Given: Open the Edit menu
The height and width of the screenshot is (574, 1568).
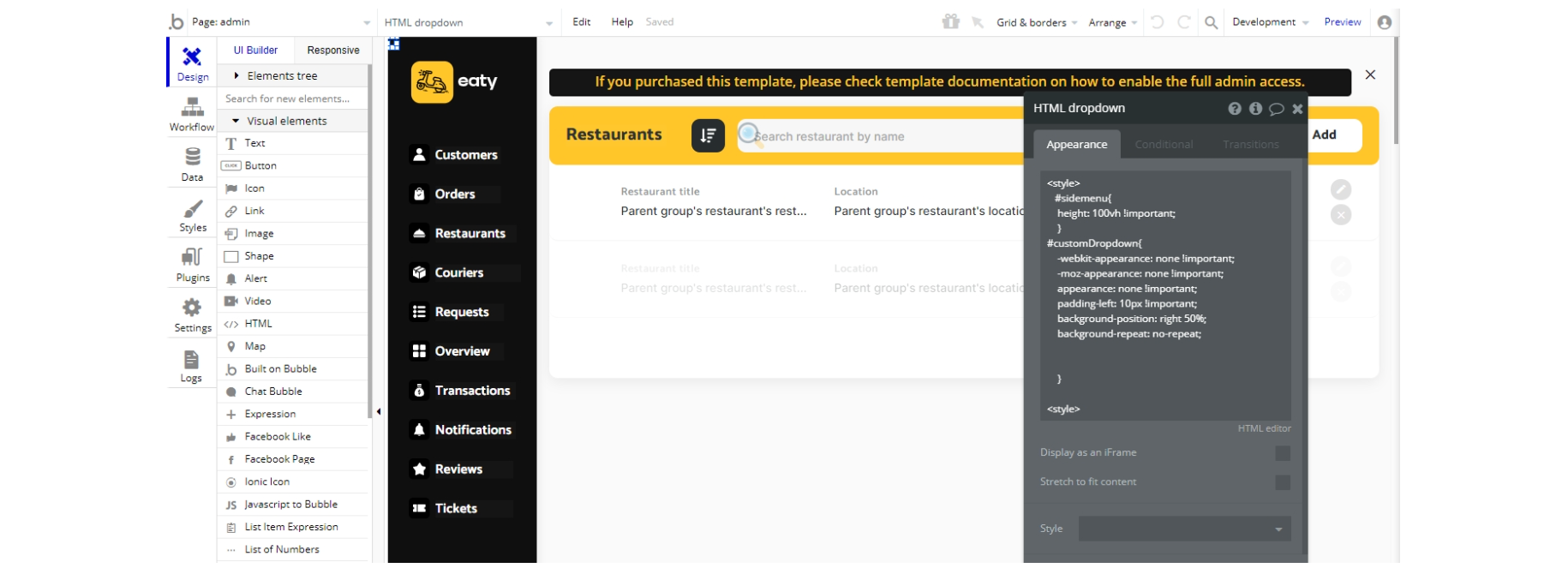Looking at the screenshot, I should click(582, 22).
